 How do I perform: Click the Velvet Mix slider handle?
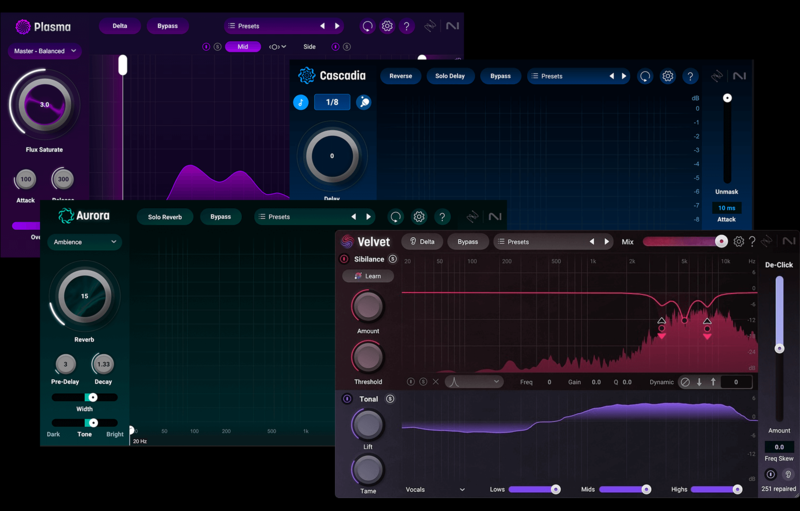click(x=721, y=241)
